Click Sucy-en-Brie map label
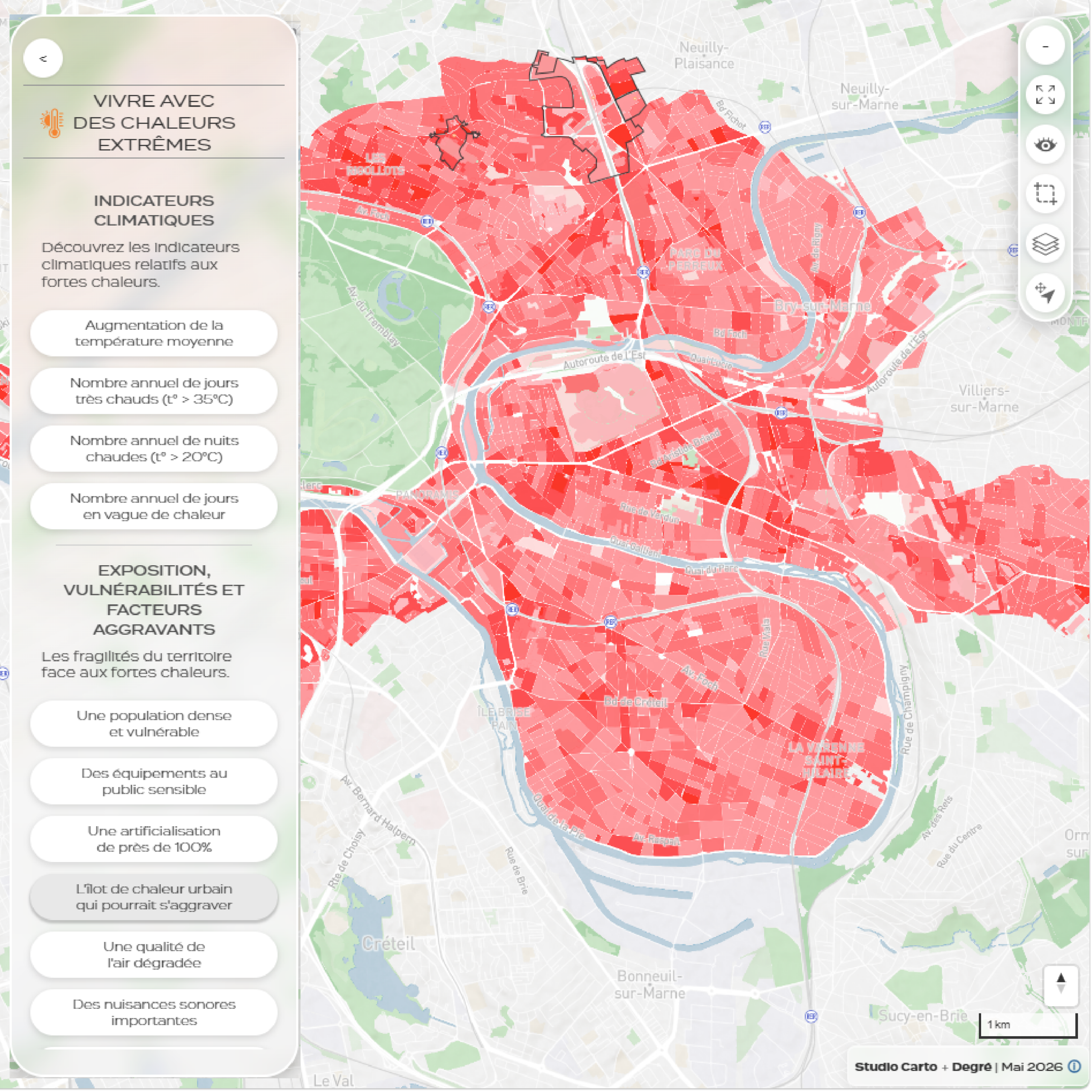The image size is (1092, 1092). [x=922, y=1015]
